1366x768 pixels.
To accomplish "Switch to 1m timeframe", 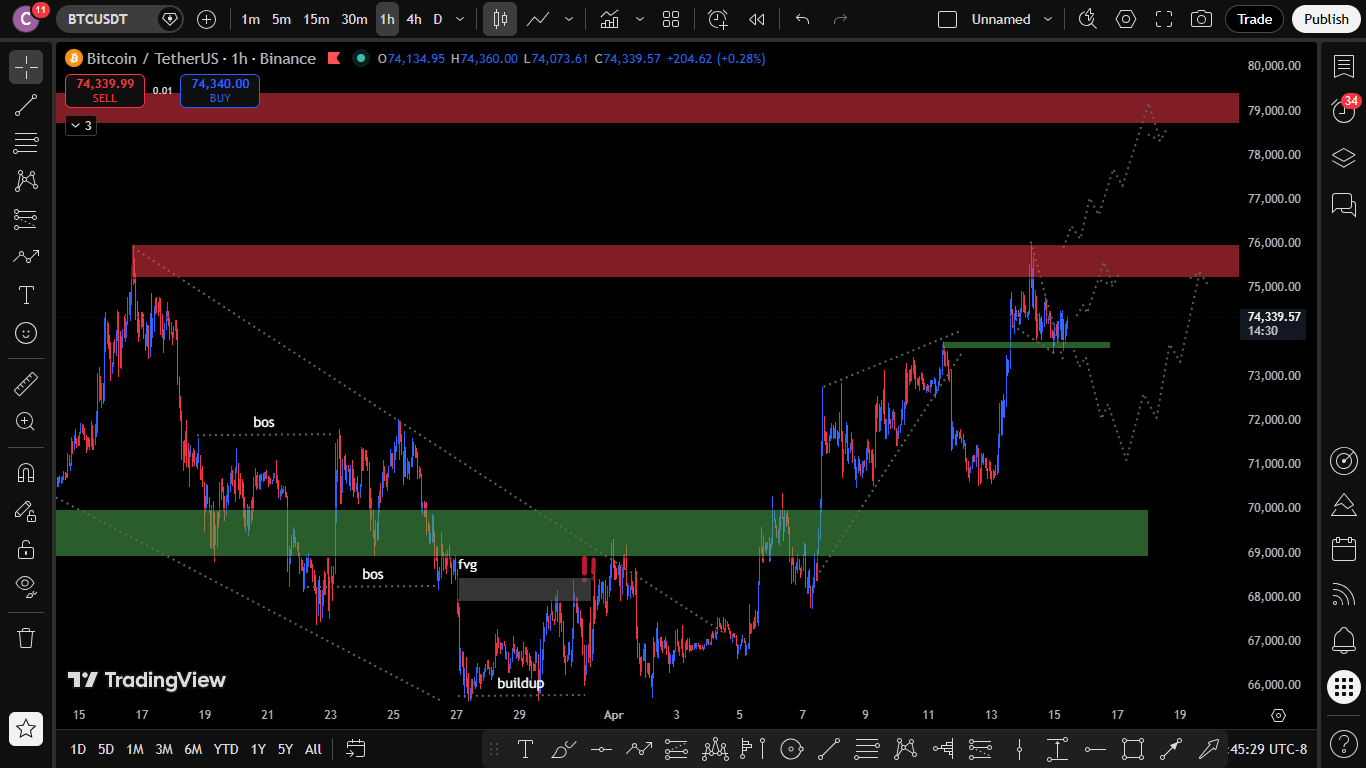I will (x=250, y=19).
